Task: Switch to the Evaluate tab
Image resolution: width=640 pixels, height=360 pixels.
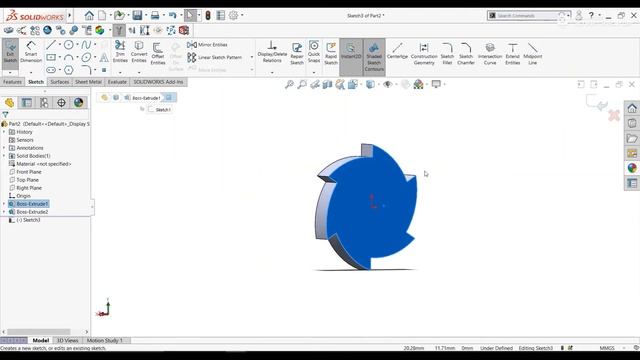Action: (117, 82)
